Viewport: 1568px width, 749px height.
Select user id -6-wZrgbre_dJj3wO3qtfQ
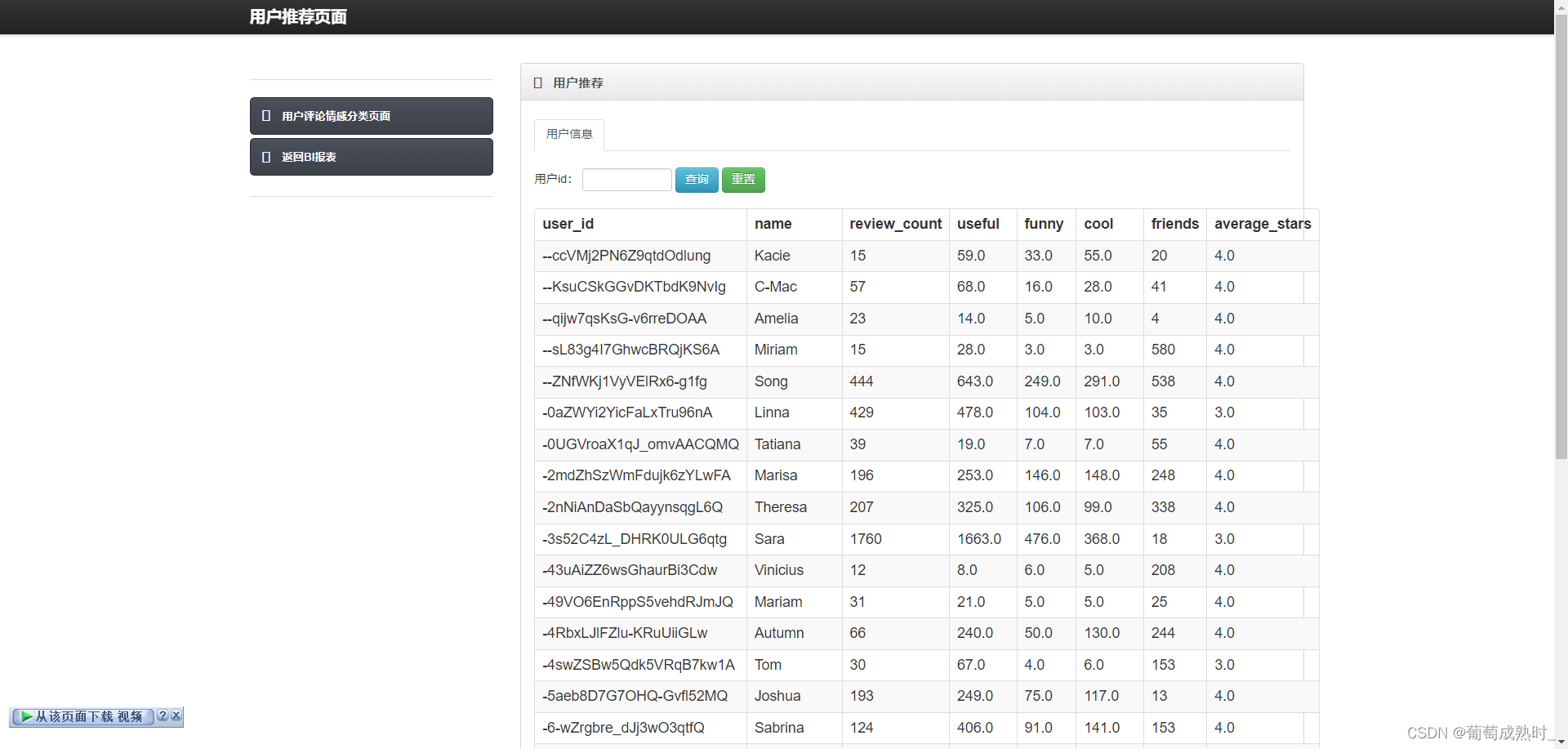623,728
